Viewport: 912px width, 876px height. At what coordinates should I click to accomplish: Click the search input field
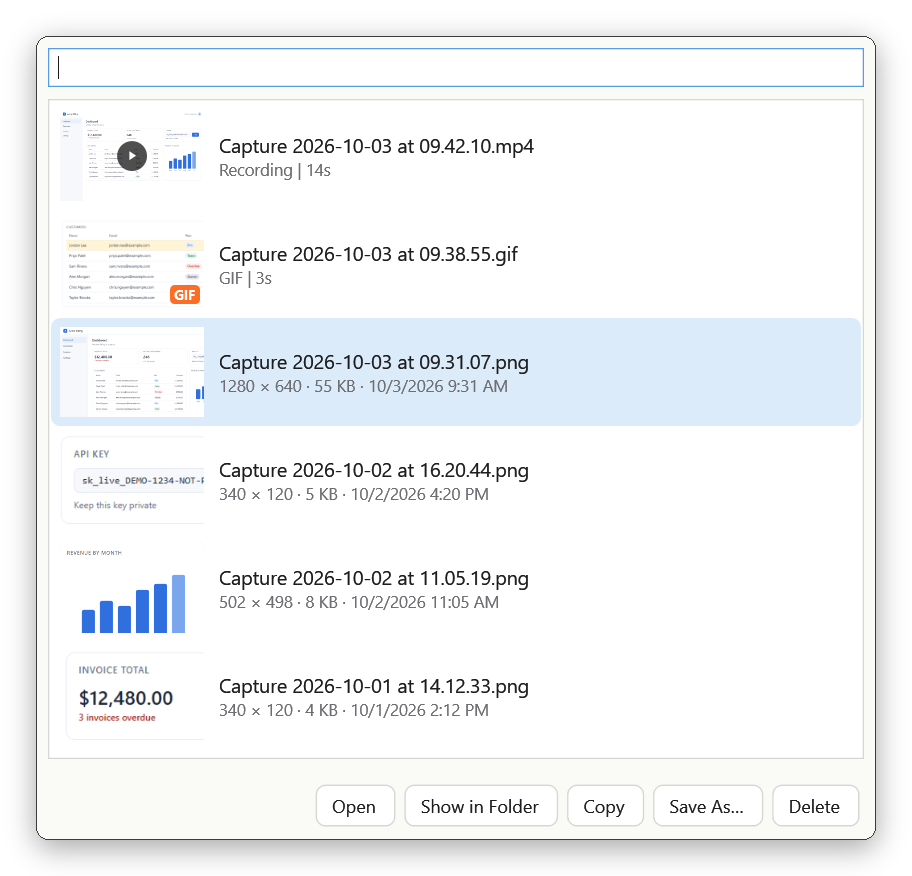pos(455,67)
